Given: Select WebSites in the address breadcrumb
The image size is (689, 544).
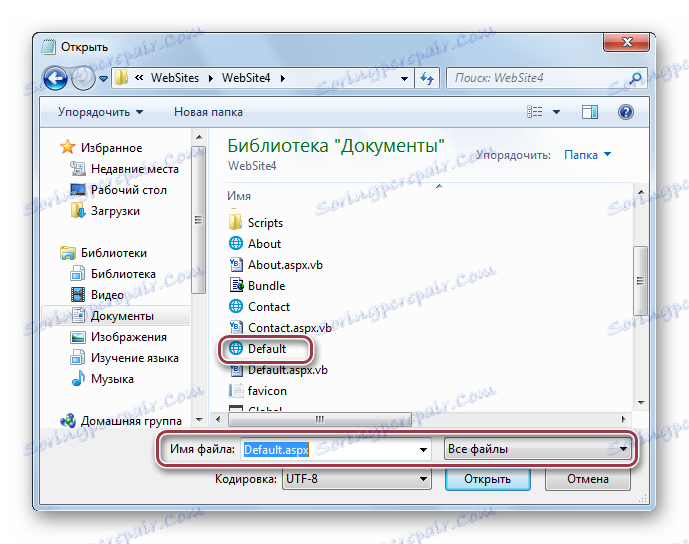Looking at the screenshot, I should coord(175,78).
